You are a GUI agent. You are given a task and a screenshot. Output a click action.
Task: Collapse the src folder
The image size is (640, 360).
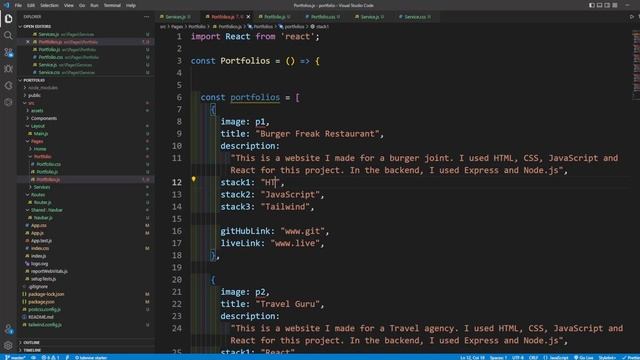[31, 103]
